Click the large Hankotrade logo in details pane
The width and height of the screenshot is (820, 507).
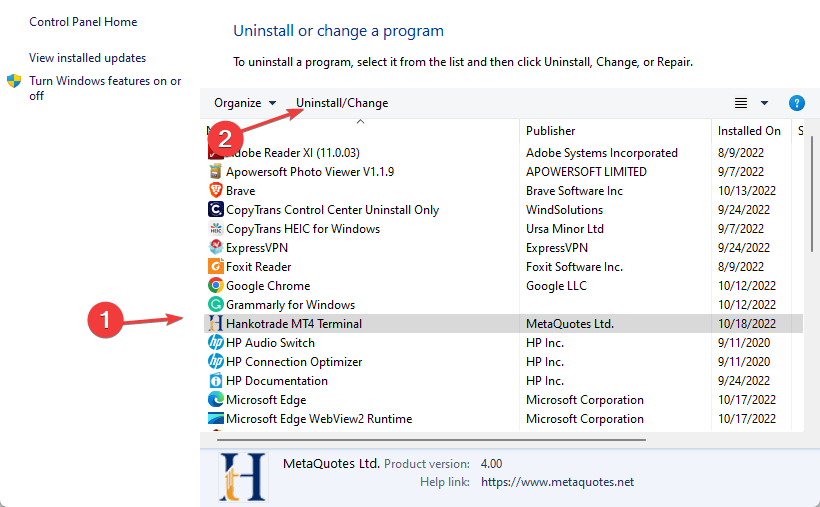click(x=243, y=477)
